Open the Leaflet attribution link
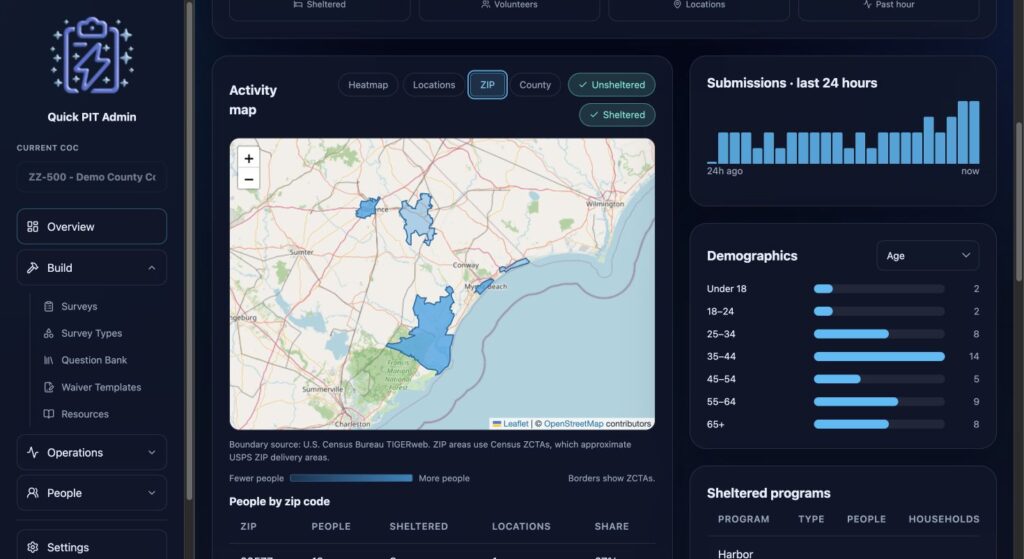 click(515, 424)
